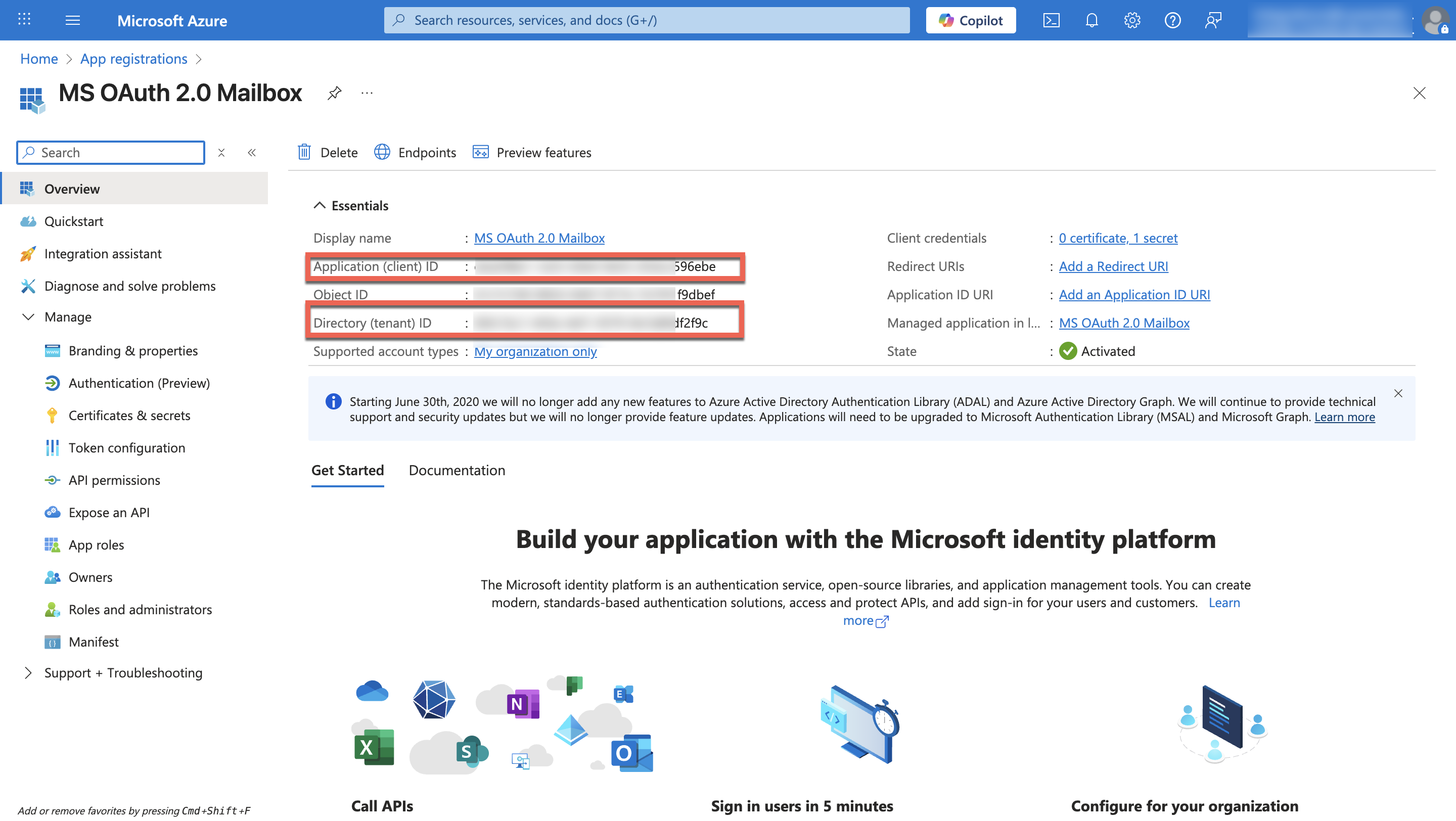Image resolution: width=1456 pixels, height=821 pixels.
Task: Click the Delete trash icon
Action: pos(305,152)
